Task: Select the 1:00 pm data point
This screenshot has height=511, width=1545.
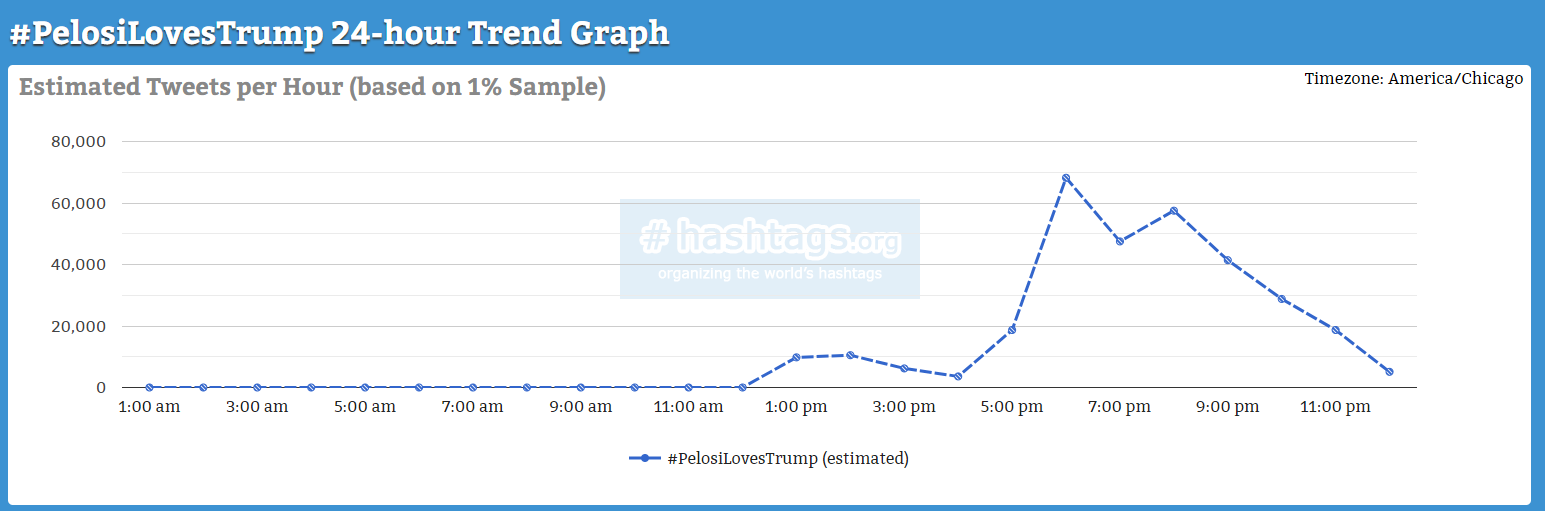Action: tap(796, 357)
